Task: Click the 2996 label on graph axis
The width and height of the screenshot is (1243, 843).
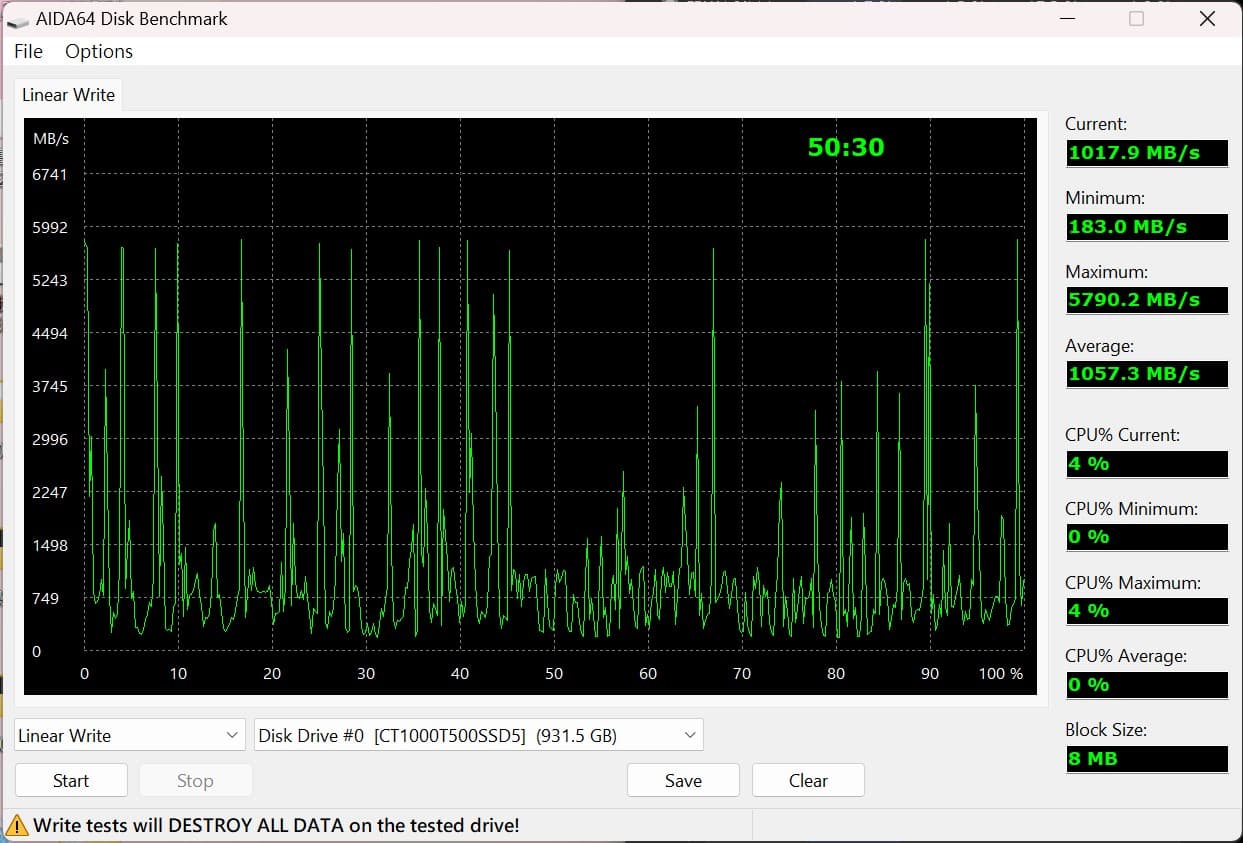Action: tap(50, 439)
